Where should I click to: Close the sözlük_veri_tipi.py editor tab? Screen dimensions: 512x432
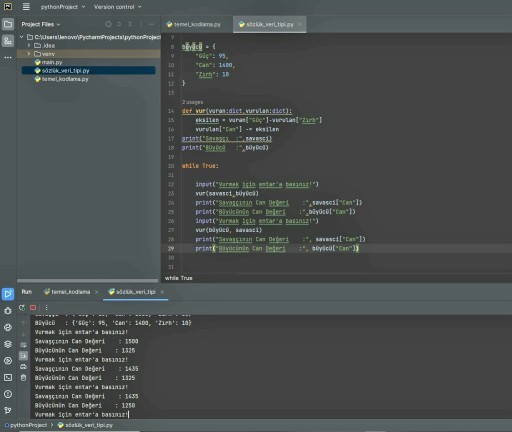click(300, 24)
